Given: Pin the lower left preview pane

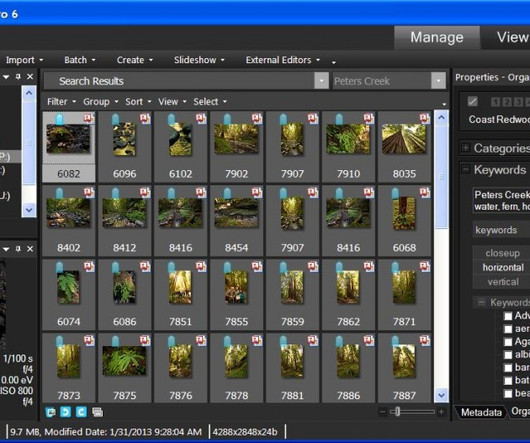Looking at the screenshot, I should pyautogui.click(x=18, y=249).
